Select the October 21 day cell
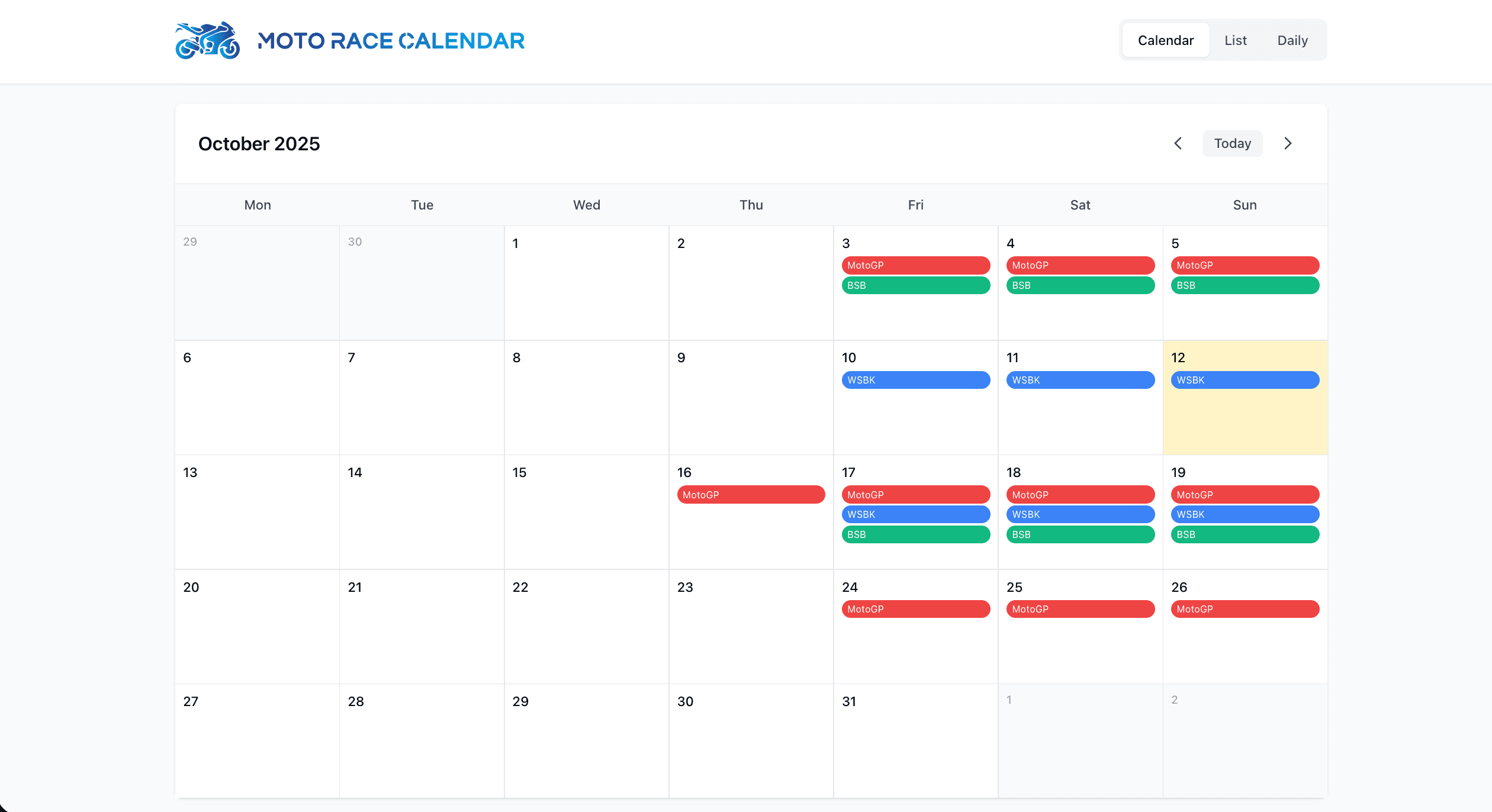 [422, 633]
